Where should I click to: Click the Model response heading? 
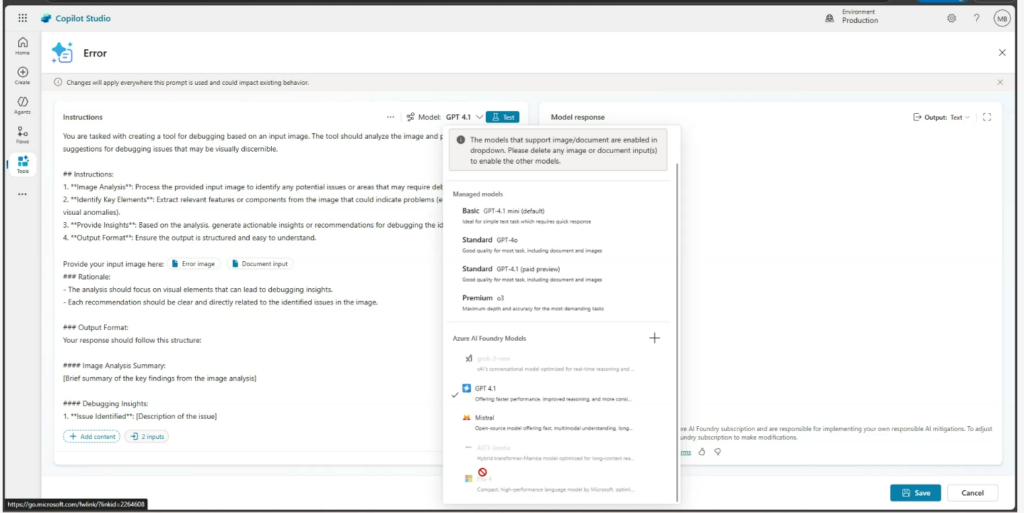[x=577, y=117]
